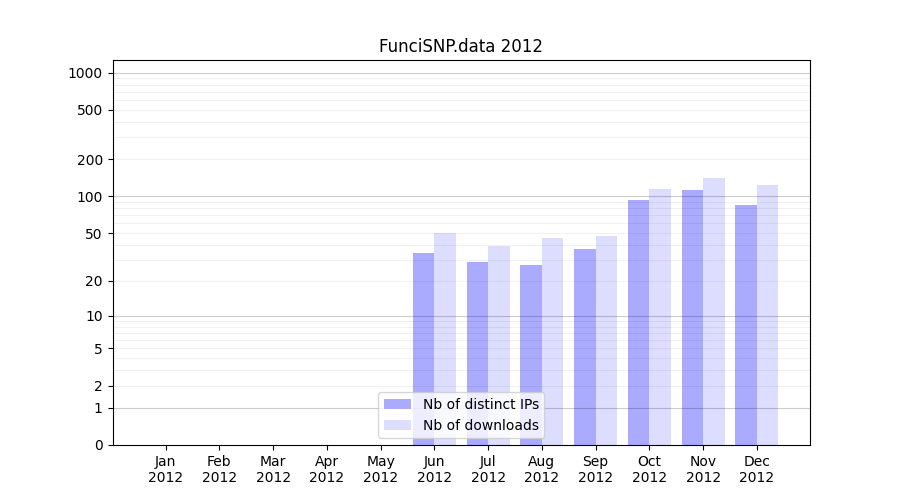The width and height of the screenshot is (900, 500).
Task: Pick the December downloads bar
Action: pos(767,314)
